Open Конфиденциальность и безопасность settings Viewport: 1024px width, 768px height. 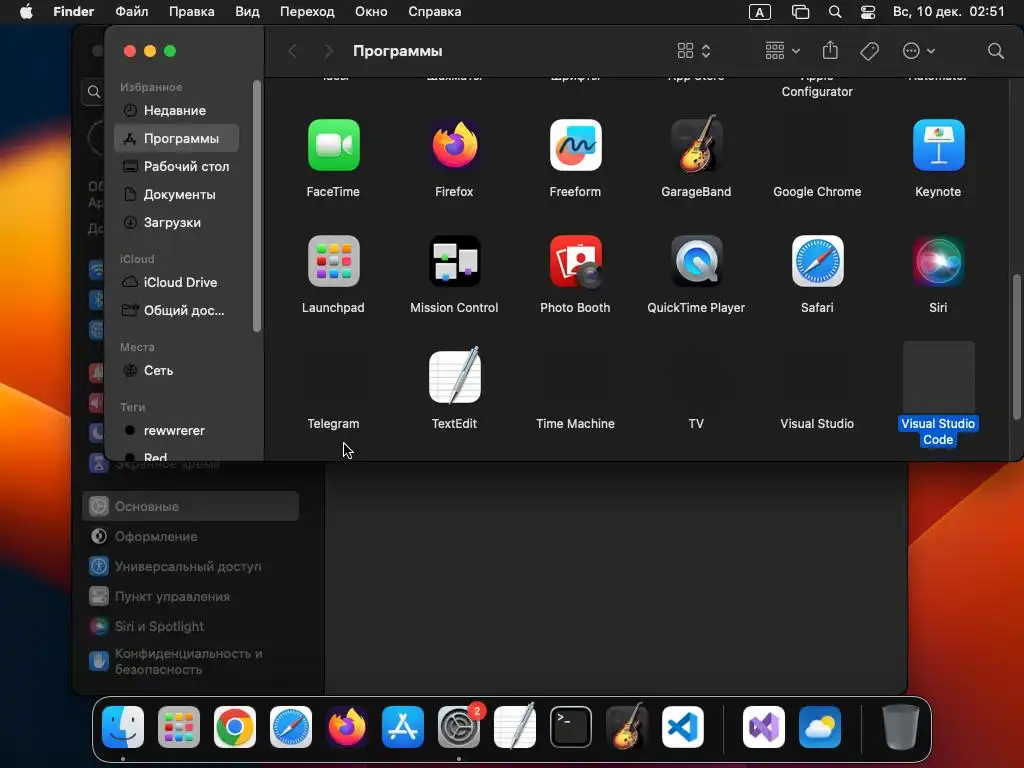(190, 662)
